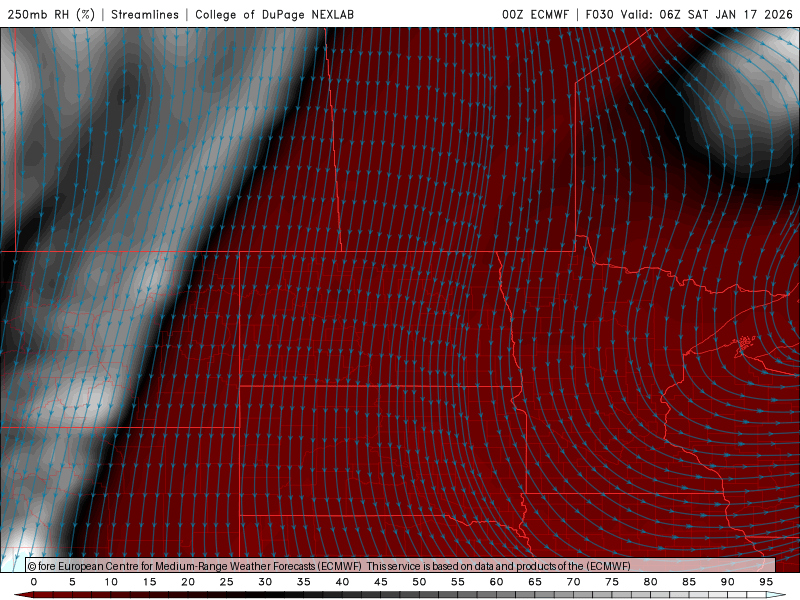Click the '30' color scale label
Screen dimensions: 800x600
pos(265,582)
